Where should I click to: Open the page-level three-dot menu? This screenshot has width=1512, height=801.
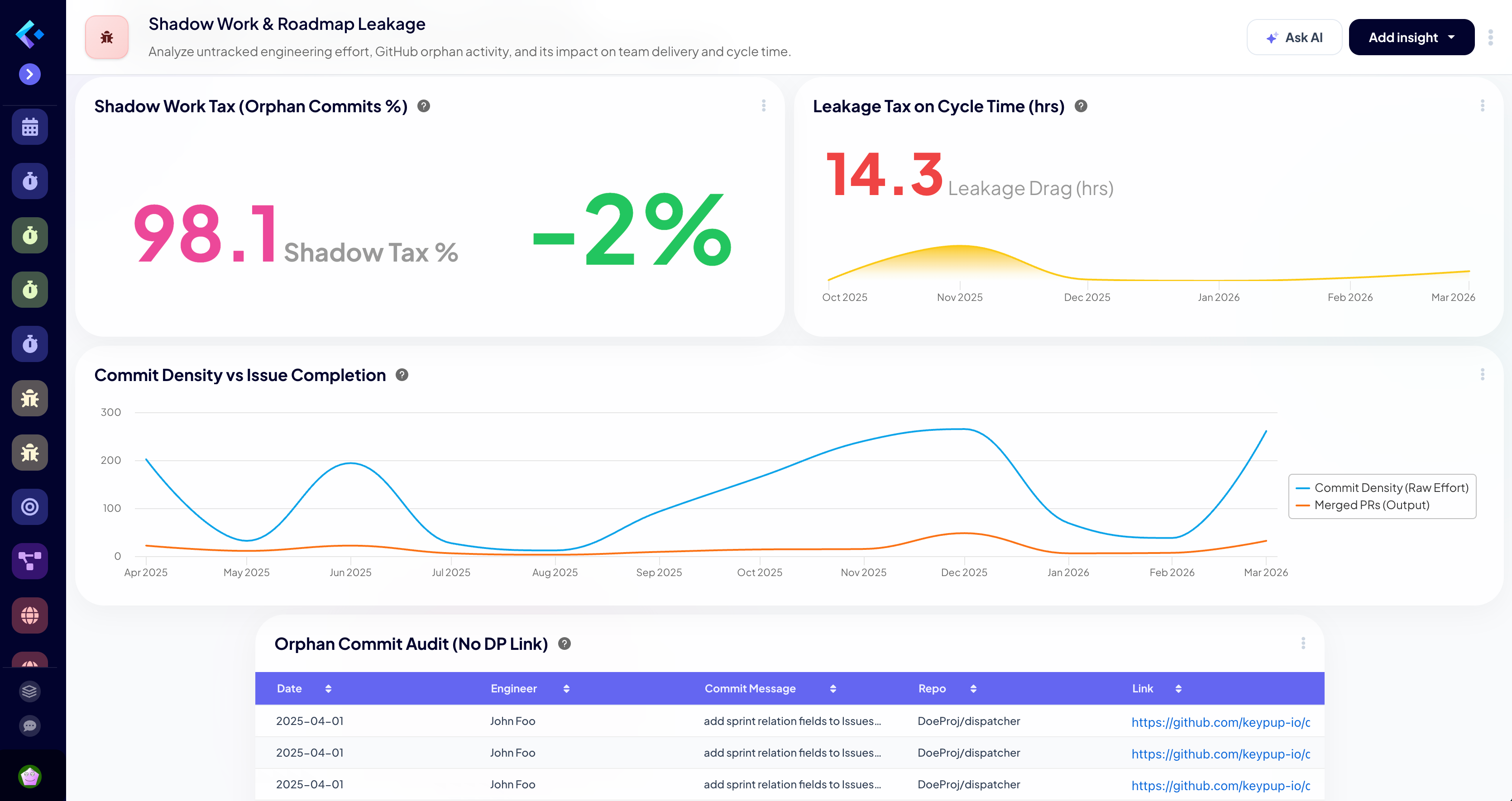click(1491, 37)
